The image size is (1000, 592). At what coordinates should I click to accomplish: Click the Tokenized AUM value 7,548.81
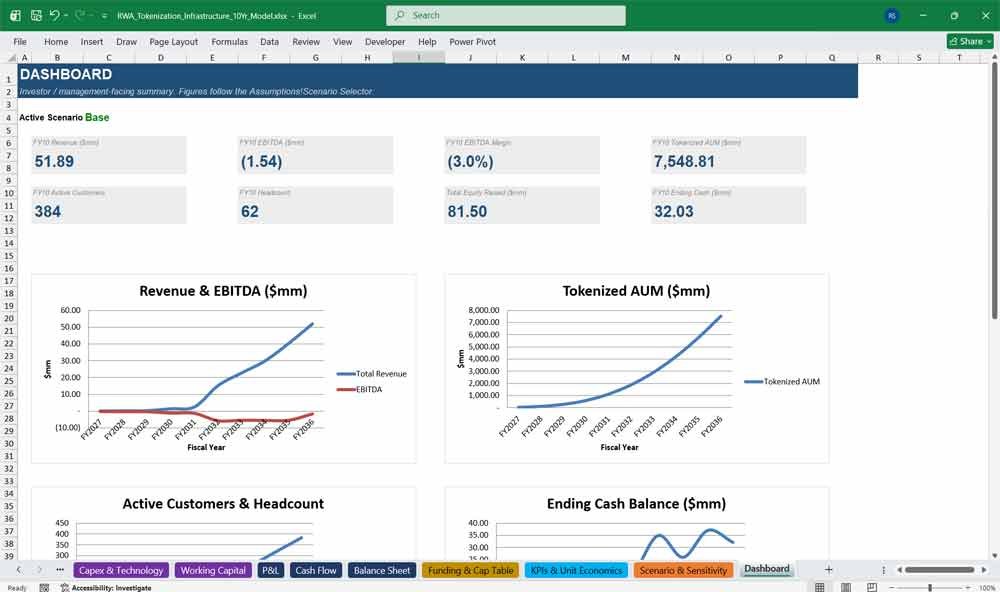click(x=684, y=161)
